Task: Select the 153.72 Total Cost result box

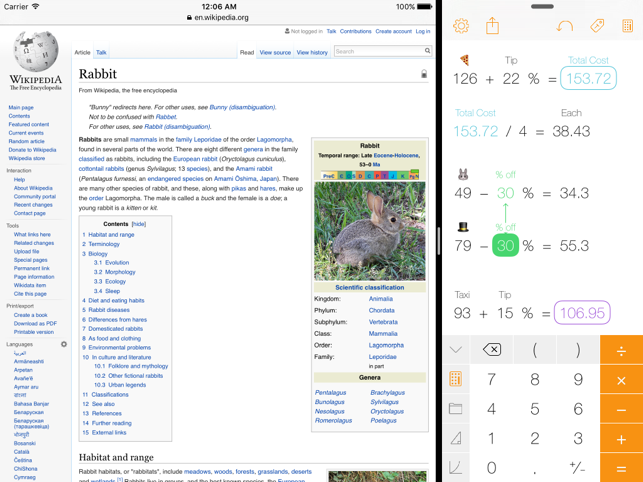Action: point(588,78)
